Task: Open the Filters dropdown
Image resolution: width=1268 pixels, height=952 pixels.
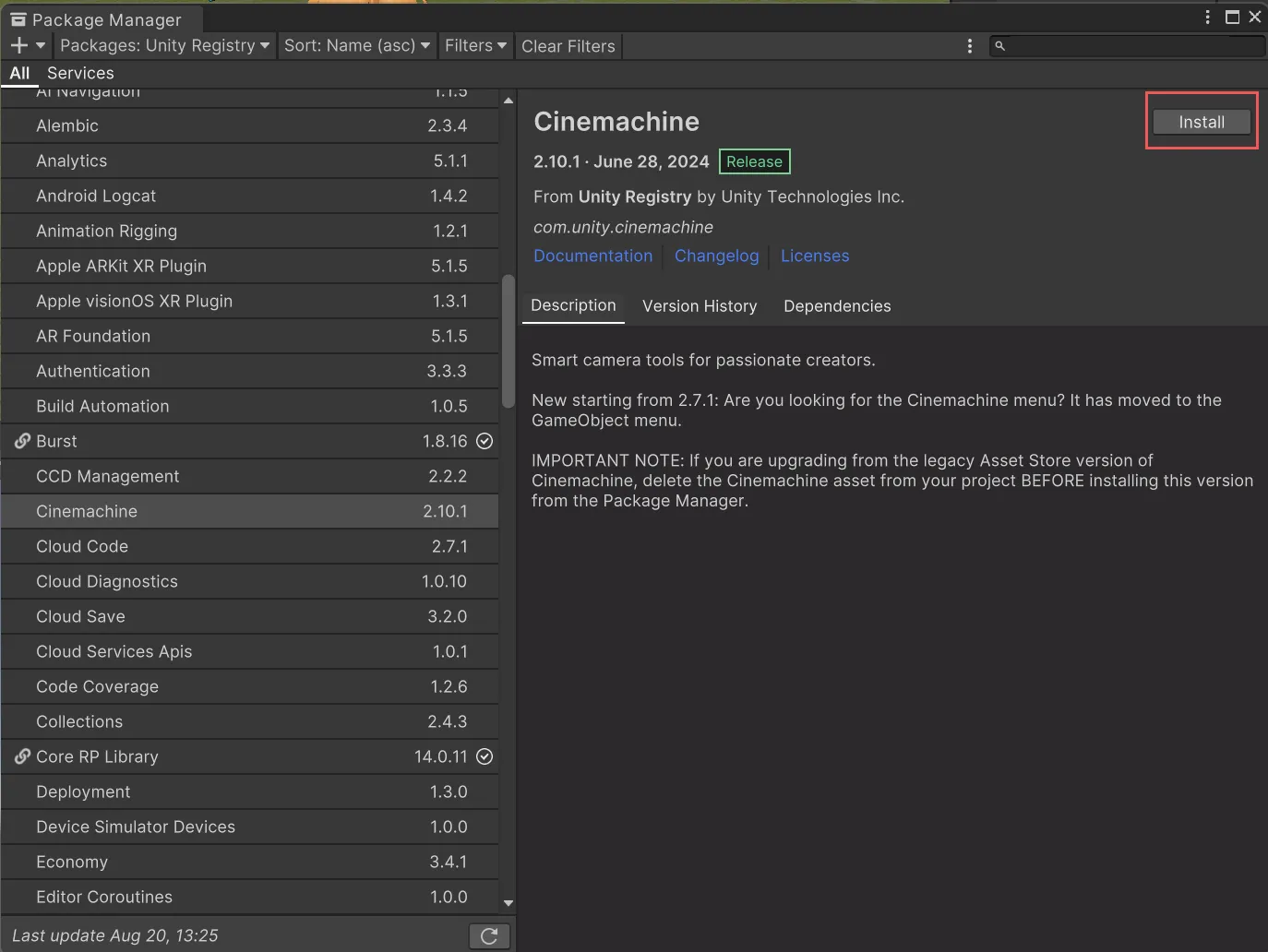Action: [475, 45]
